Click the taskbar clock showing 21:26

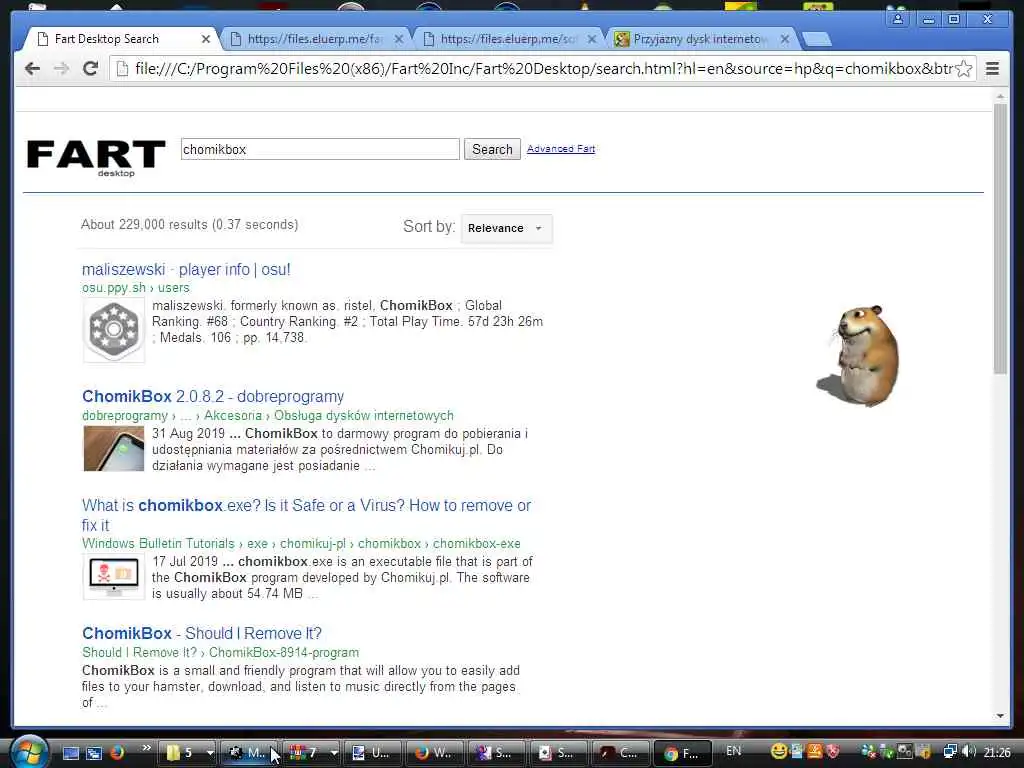tap(997, 752)
